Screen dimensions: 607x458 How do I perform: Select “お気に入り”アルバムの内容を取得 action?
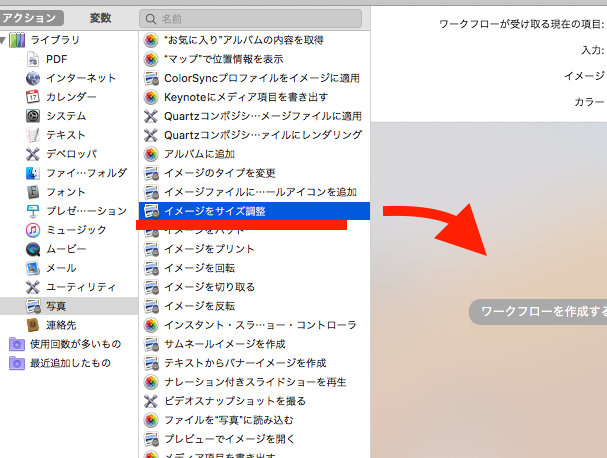click(x=254, y=40)
